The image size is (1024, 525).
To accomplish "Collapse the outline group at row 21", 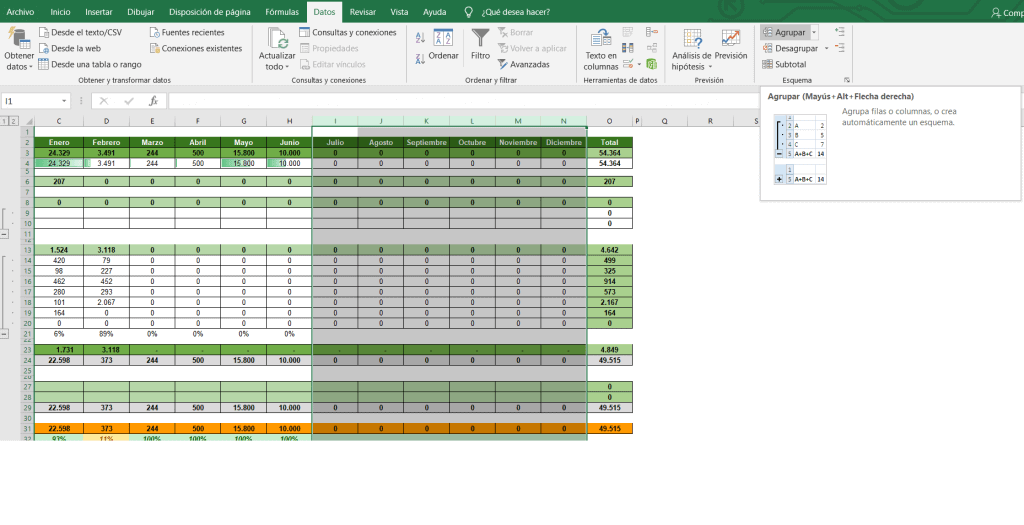I will point(5,334).
